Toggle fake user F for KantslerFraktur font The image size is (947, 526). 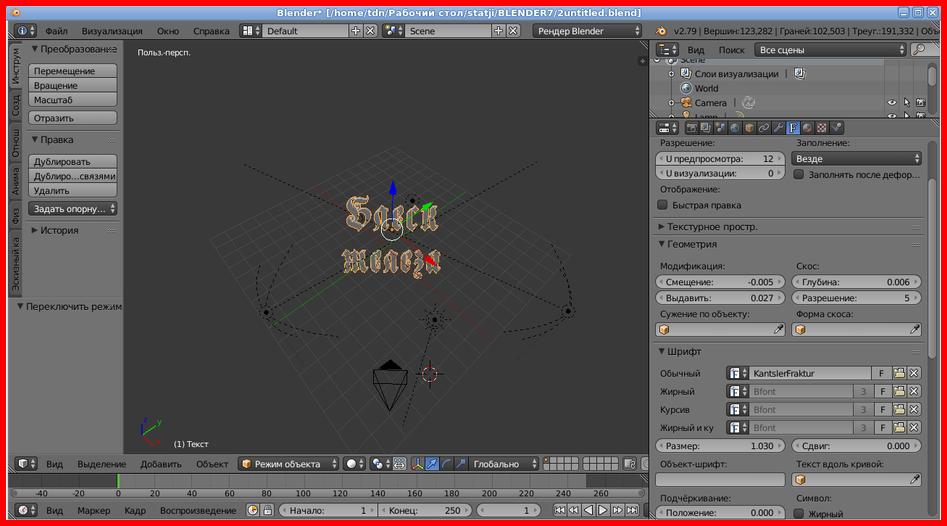(x=882, y=373)
